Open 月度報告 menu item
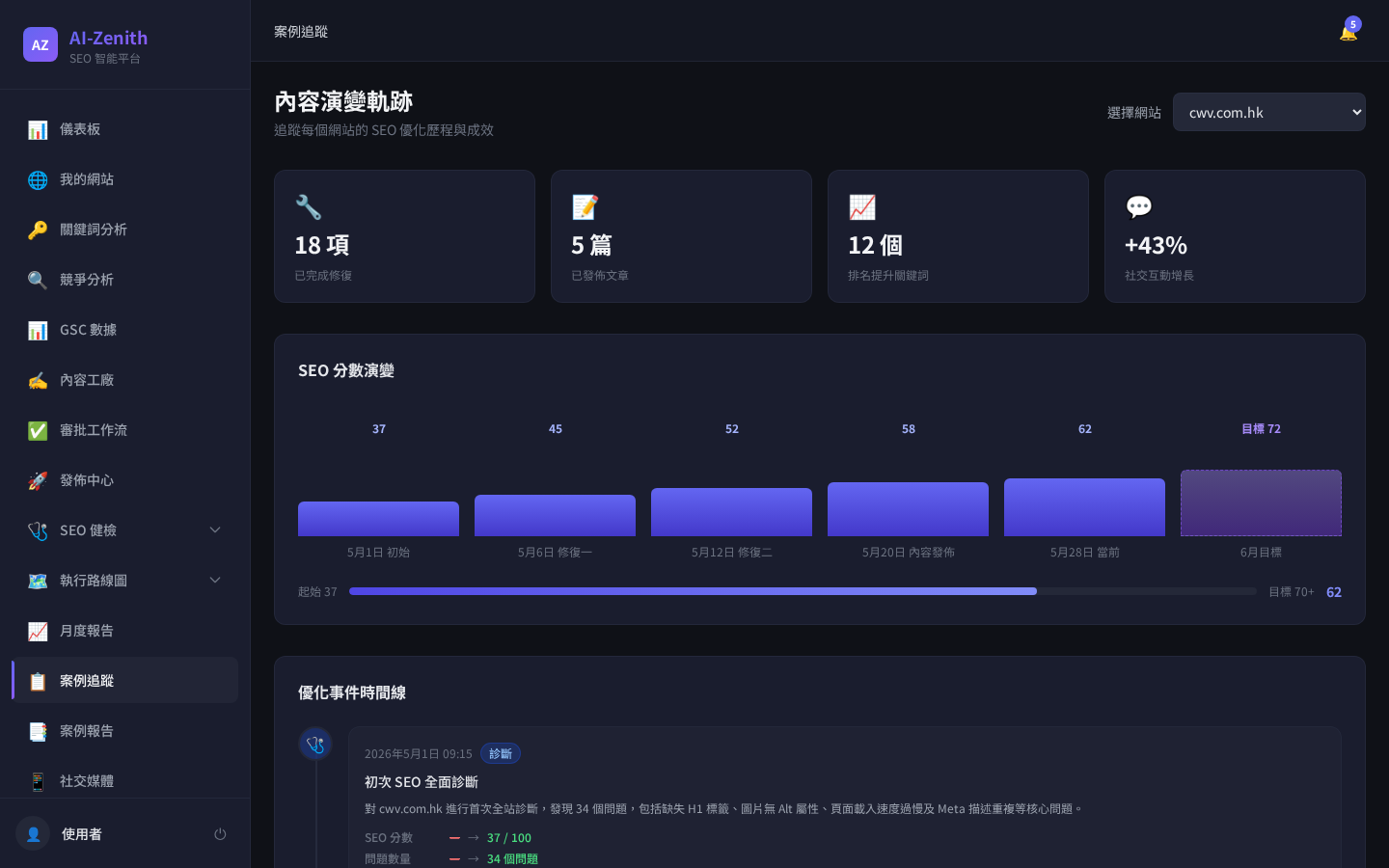Screen dimensions: 1389x868 point(124,631)
